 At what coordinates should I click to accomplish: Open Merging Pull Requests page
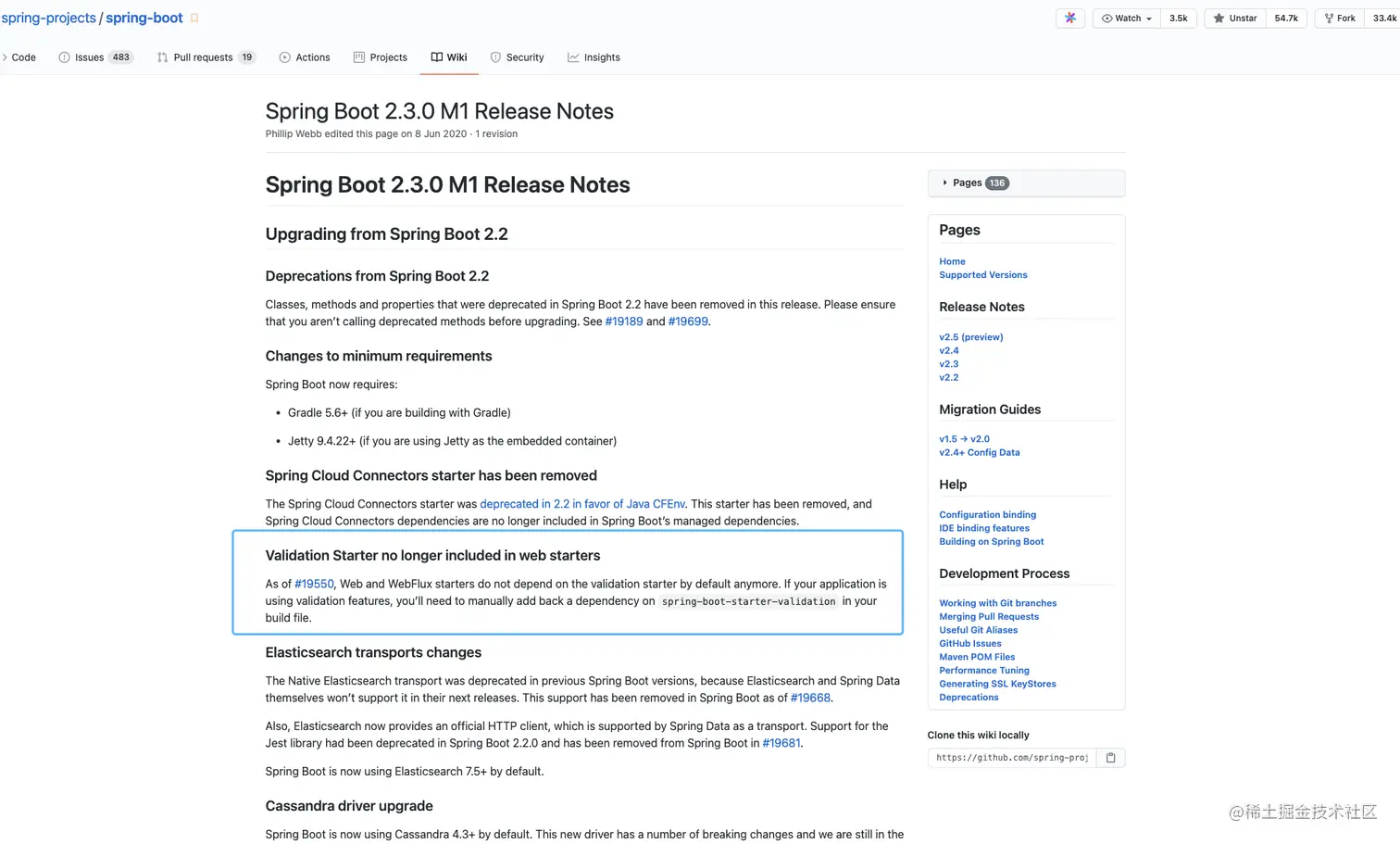(x=989, y=616)
